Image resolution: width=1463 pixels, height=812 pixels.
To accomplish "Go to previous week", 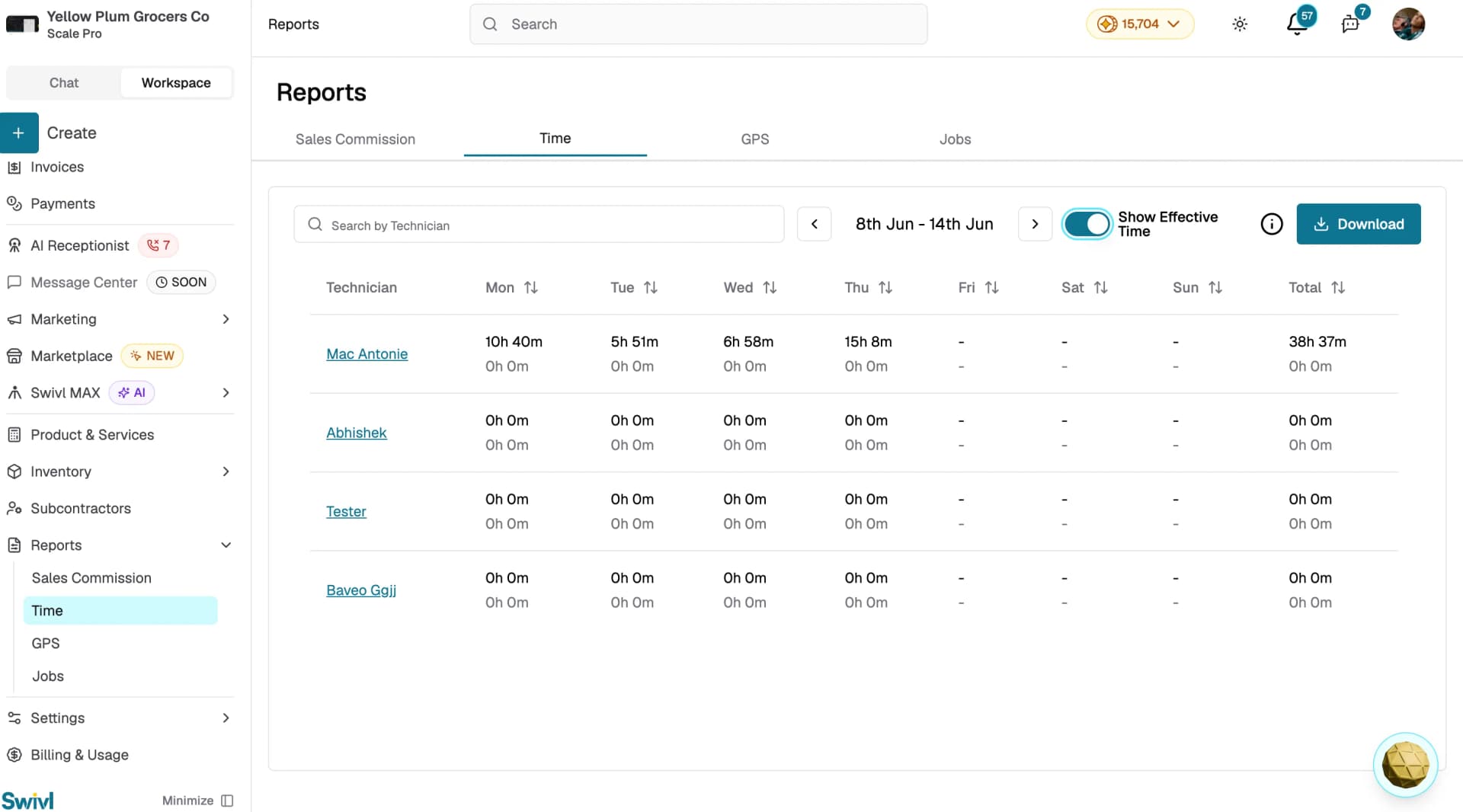I will (x=814, y=224).
